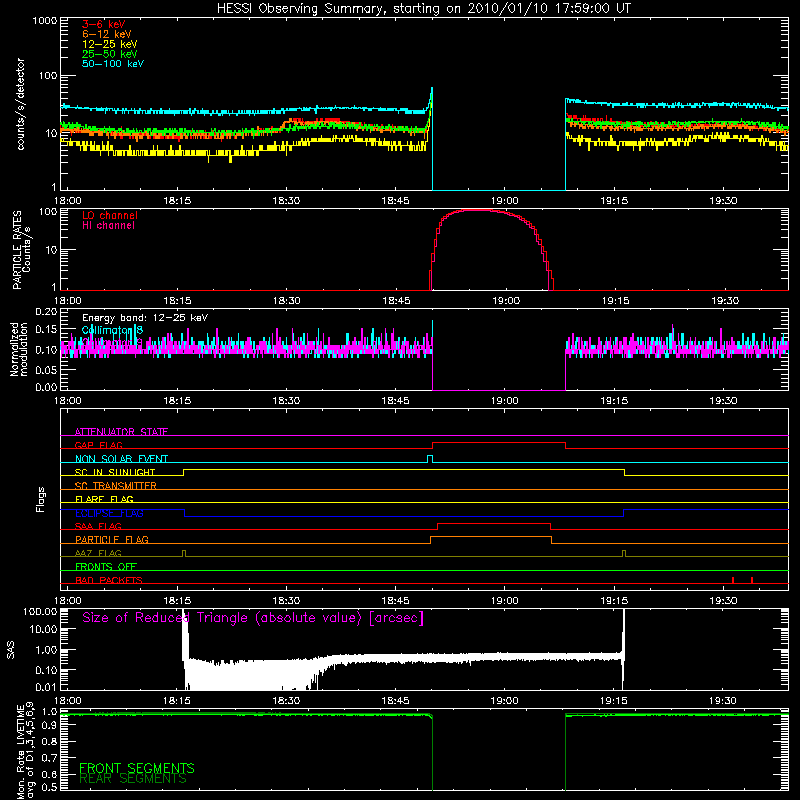Click the counts/s/detector y-axis title

(20, 104)
